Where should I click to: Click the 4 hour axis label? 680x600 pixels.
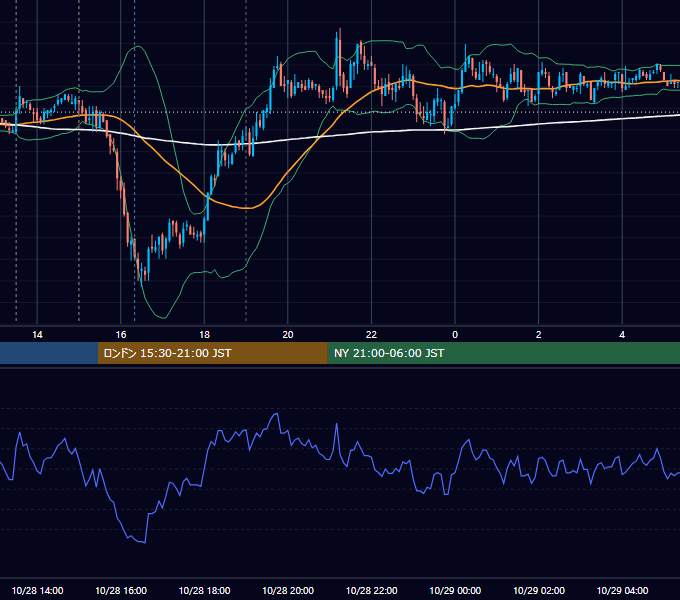622,335
